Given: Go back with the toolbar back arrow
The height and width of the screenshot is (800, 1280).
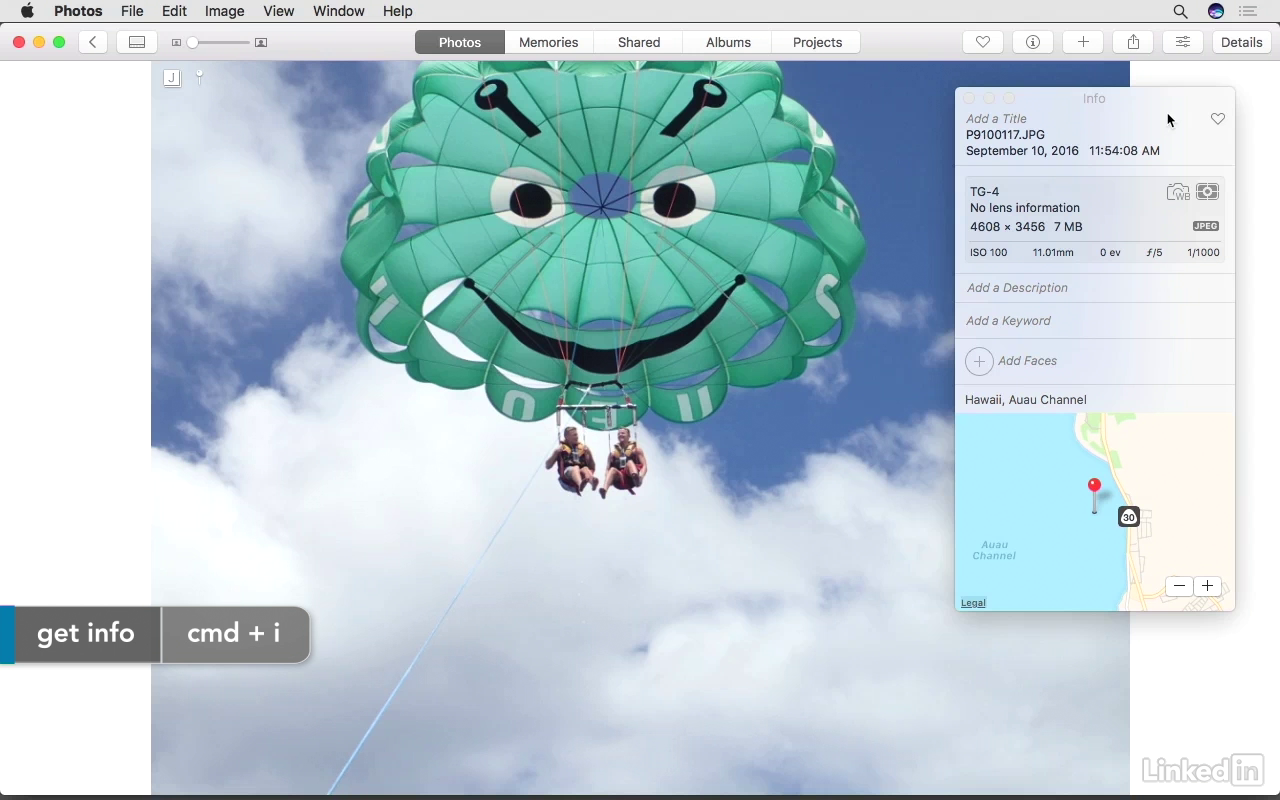Looking at the screenshot, I should click(93, 42).
